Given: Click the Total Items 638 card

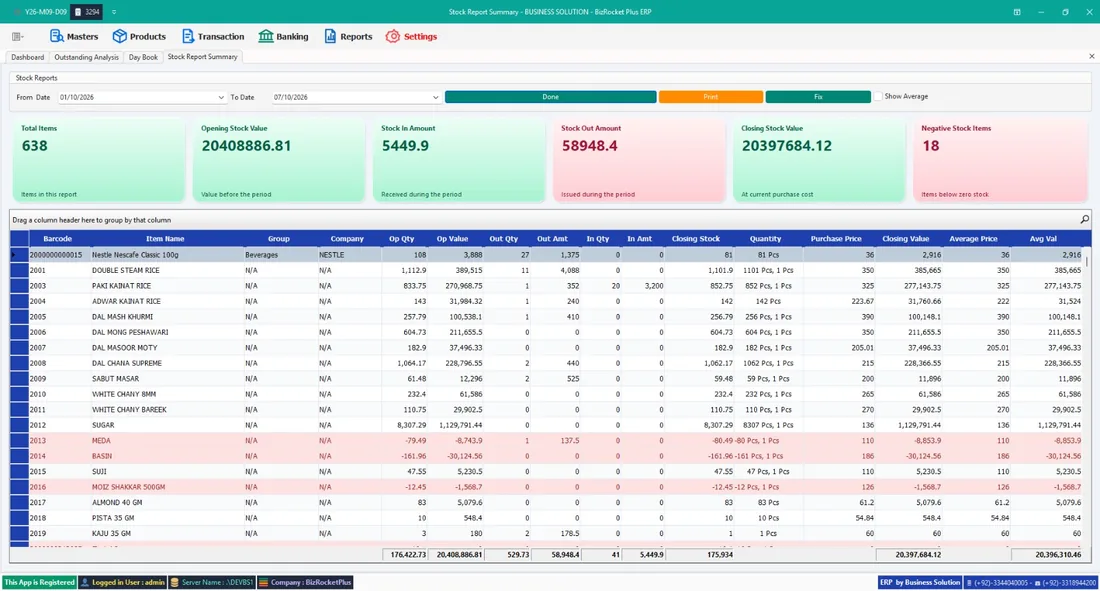Looking at the screenshot, I should [99, 161].
